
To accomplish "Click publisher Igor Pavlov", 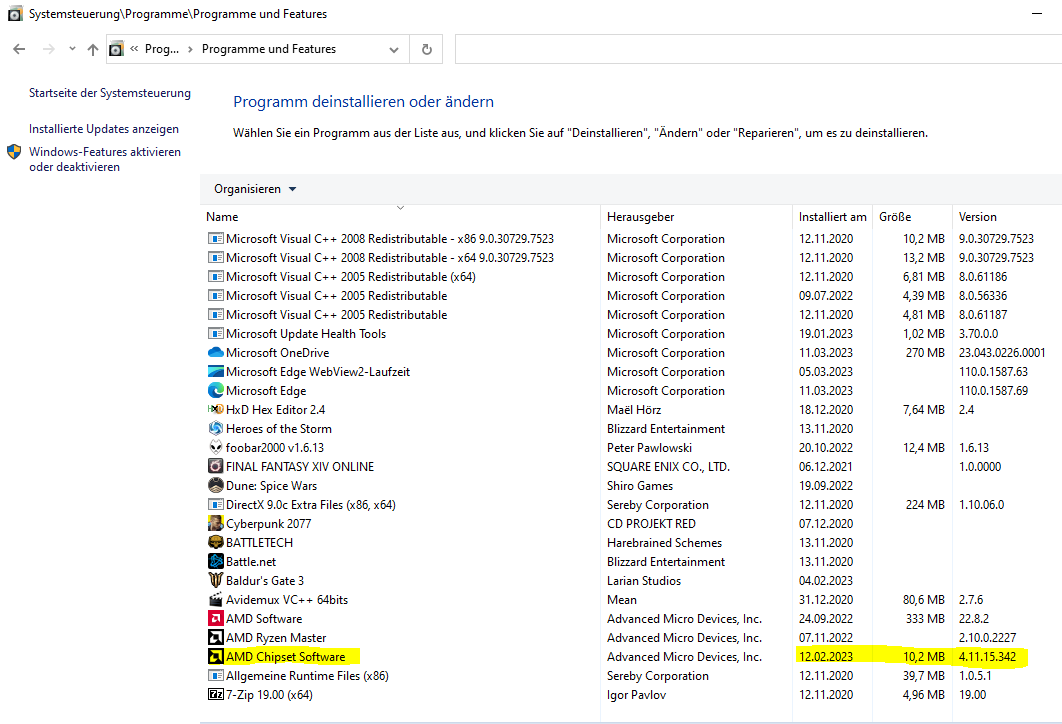I will (x=636, y=694).
